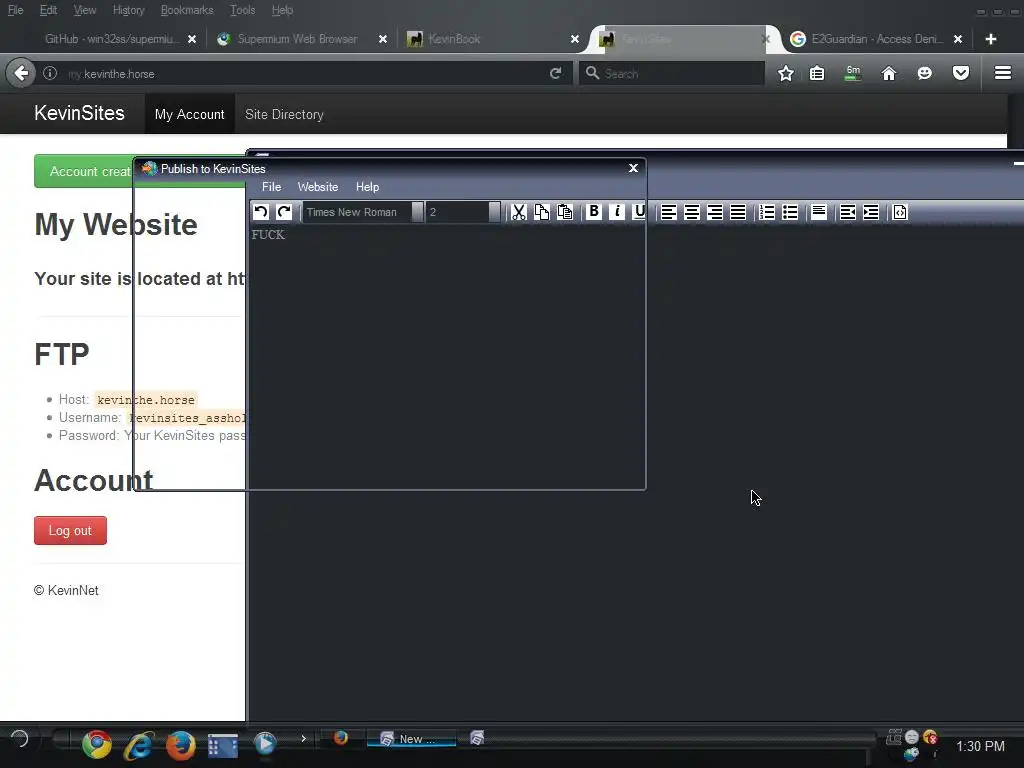Toggle Underline formatting
Viewport: 1024px width, 768px height.
pos(639,212)
